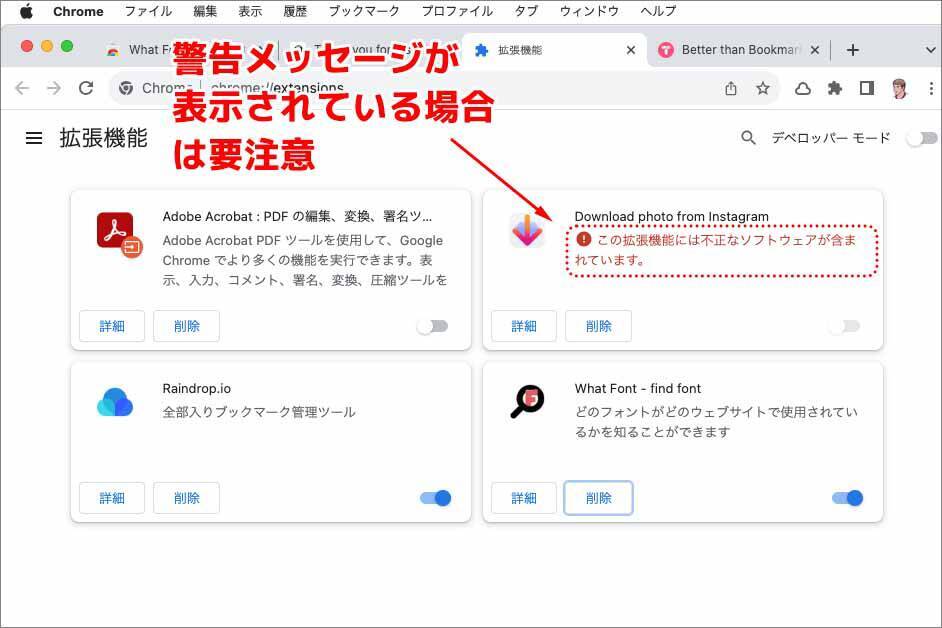Disable the Raindrop.io extension toggle
Viewport: 942px width, 628px height.
pyautogui.click(x=436, y=498)
